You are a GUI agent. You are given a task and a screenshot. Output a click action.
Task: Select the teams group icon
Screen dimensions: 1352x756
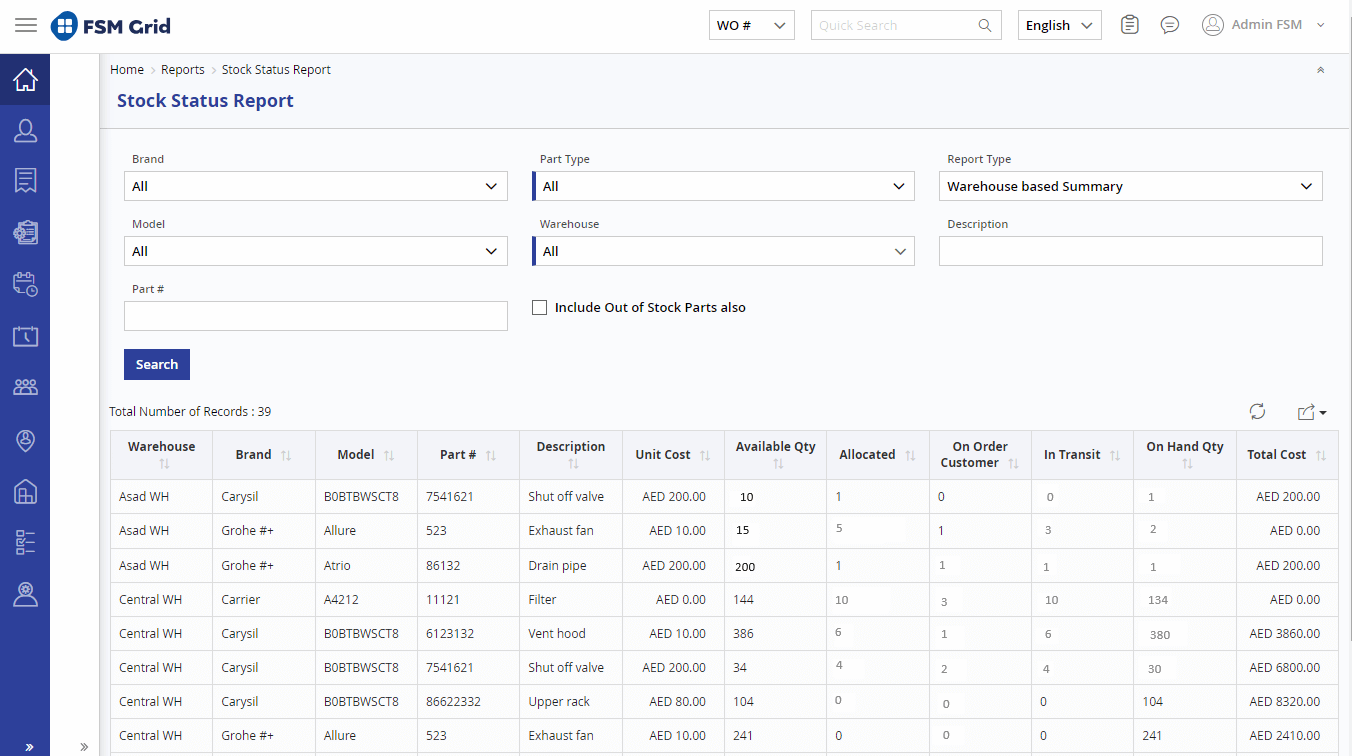click(25, 386)
